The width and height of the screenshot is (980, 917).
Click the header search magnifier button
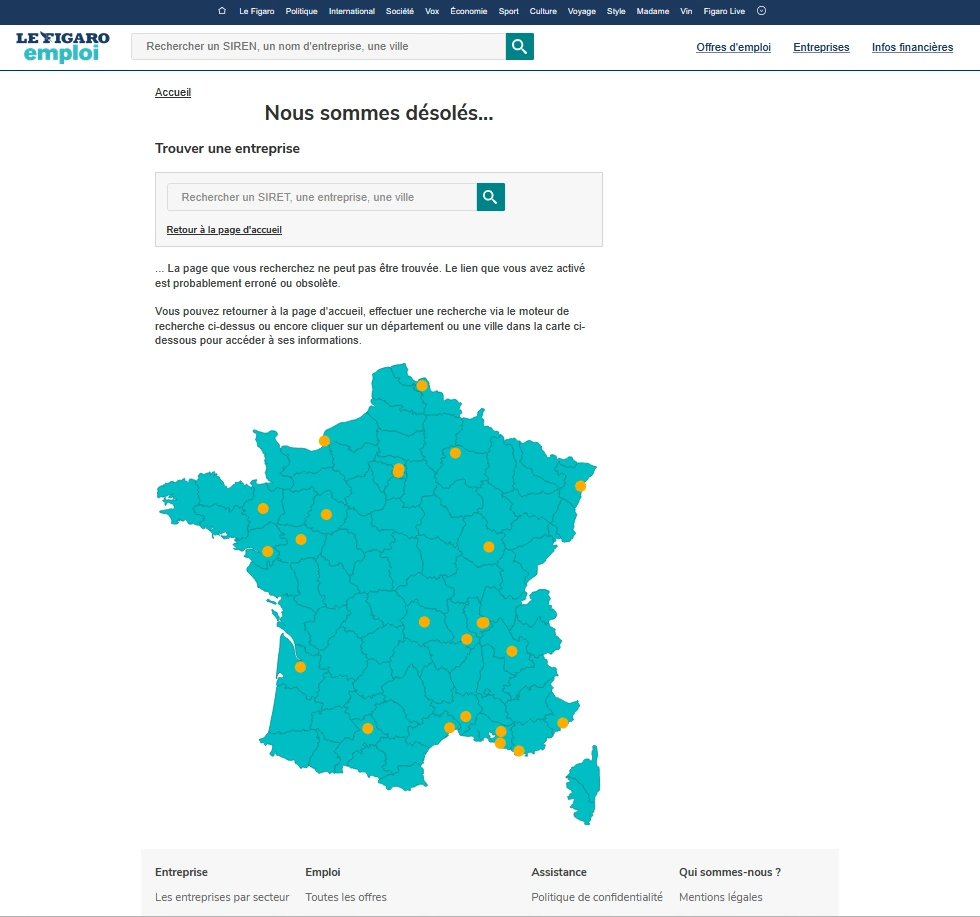[519, 46]
